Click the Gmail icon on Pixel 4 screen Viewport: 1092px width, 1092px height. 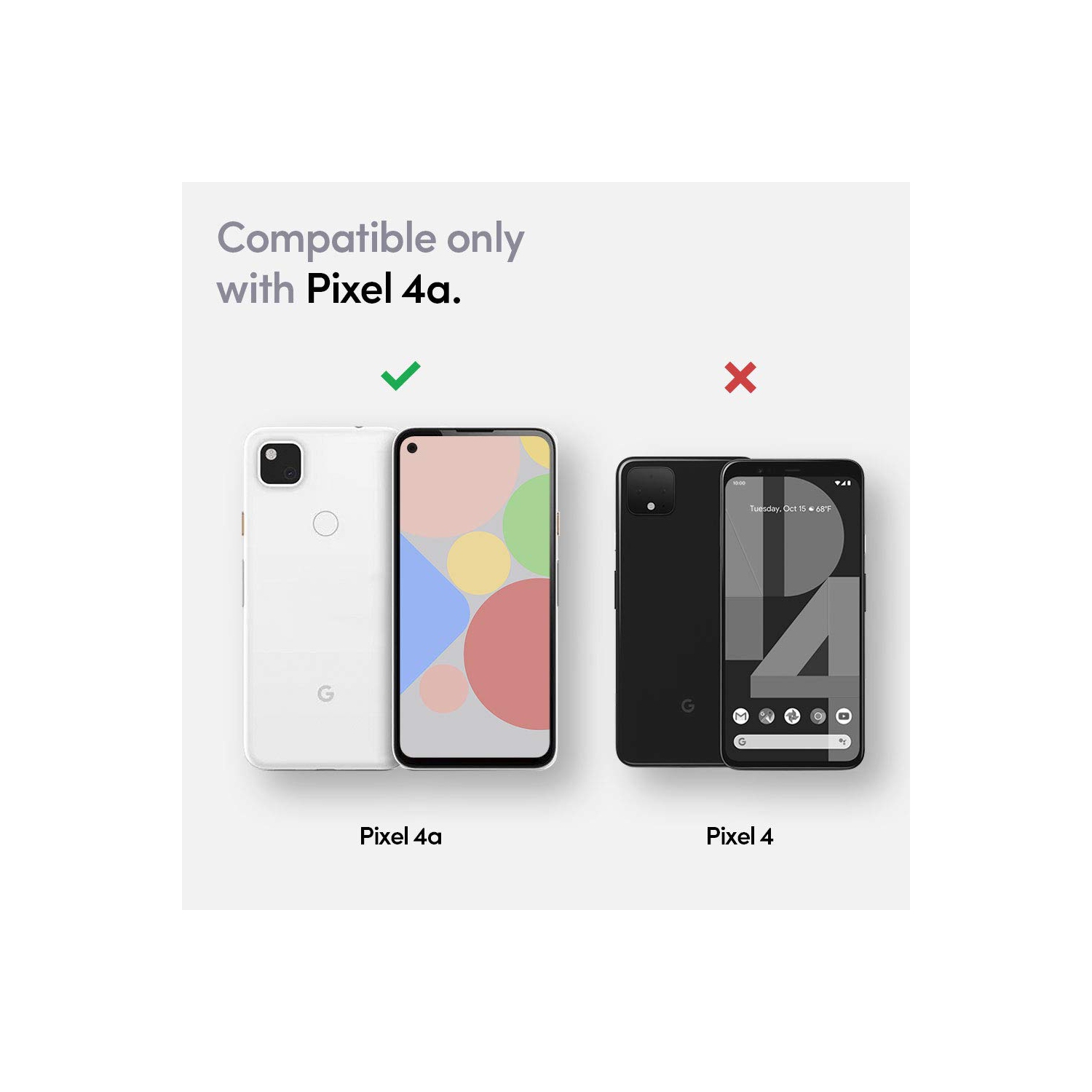[740, 716]
